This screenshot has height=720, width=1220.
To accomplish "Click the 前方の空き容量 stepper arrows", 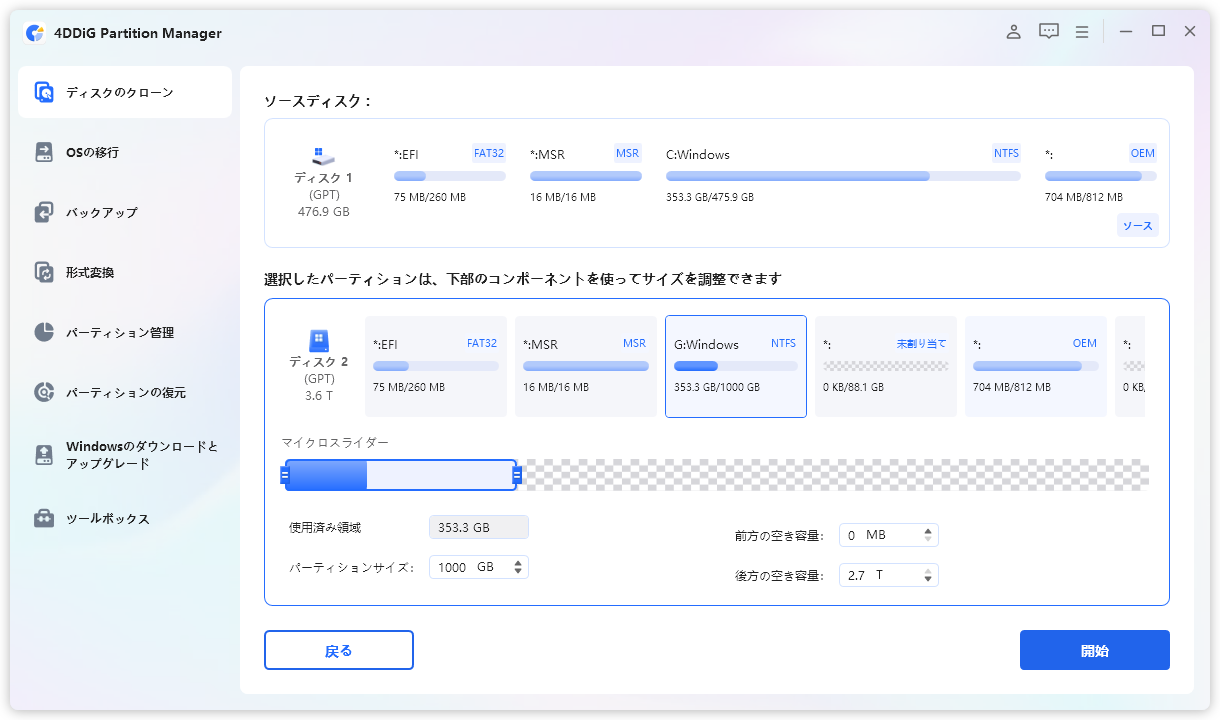I will (x=928, y=535).
